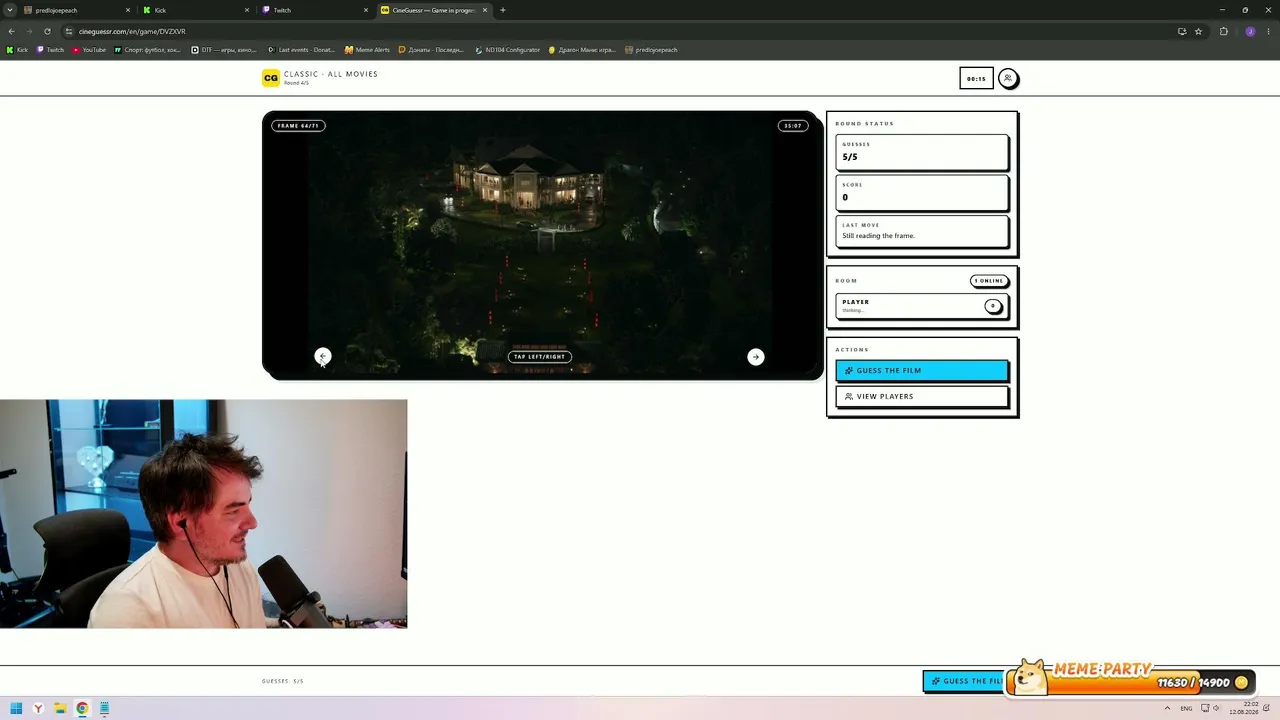Screen dimensions: 1280x720
Task: Open the Windows Start menu
Action: [x=16, y=708]
